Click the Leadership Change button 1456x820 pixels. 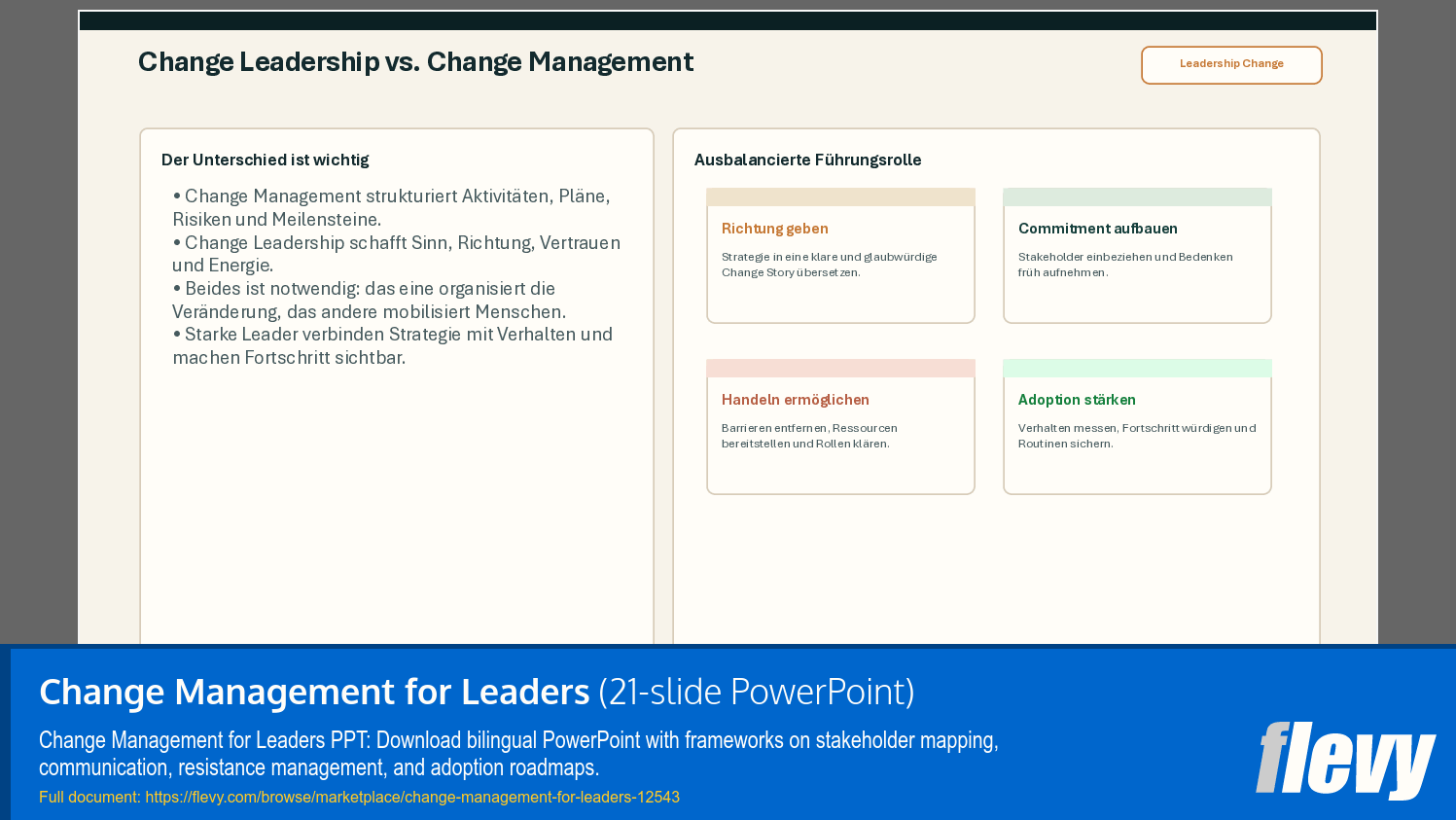point(1231,65)
